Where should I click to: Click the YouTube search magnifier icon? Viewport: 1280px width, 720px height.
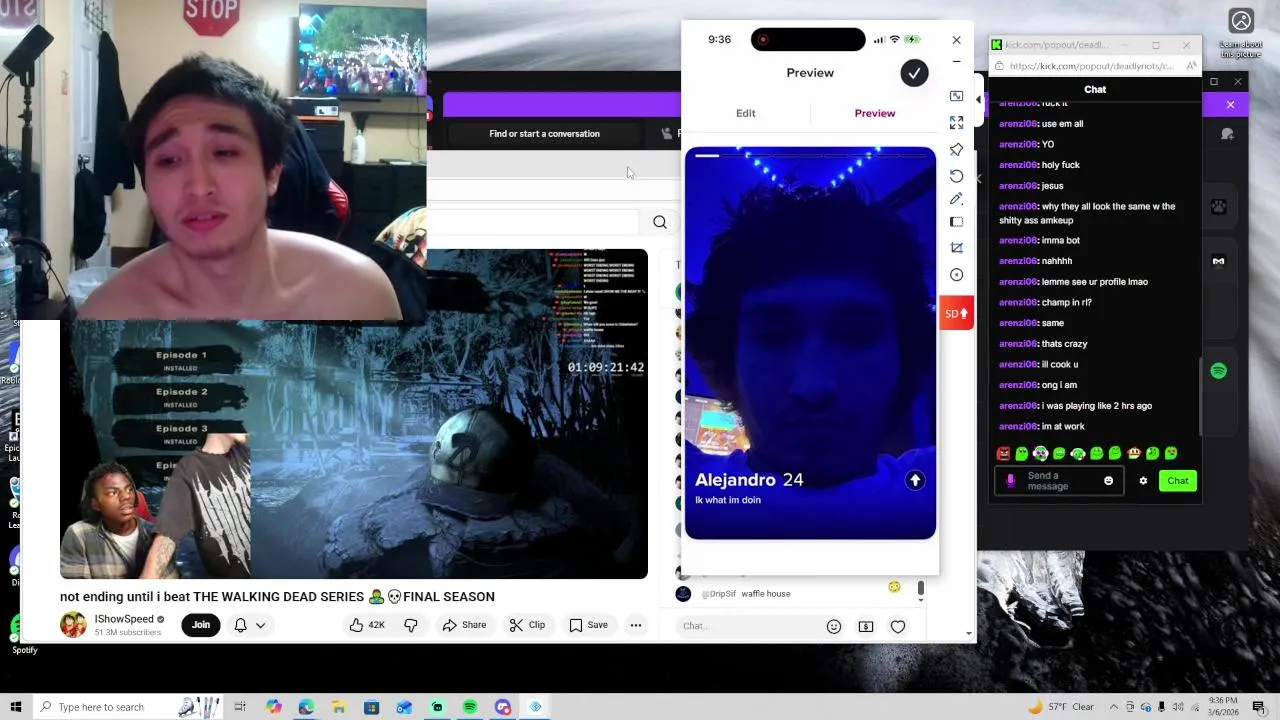pos(660,222)
